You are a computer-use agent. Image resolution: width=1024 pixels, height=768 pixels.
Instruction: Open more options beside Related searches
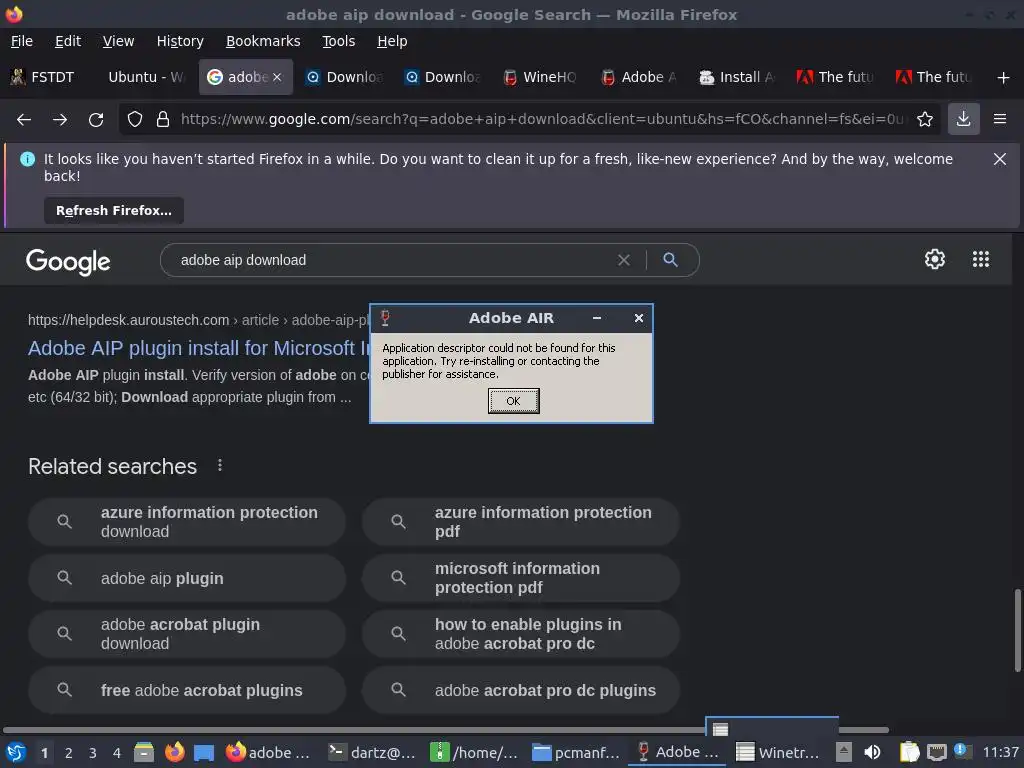220,465
